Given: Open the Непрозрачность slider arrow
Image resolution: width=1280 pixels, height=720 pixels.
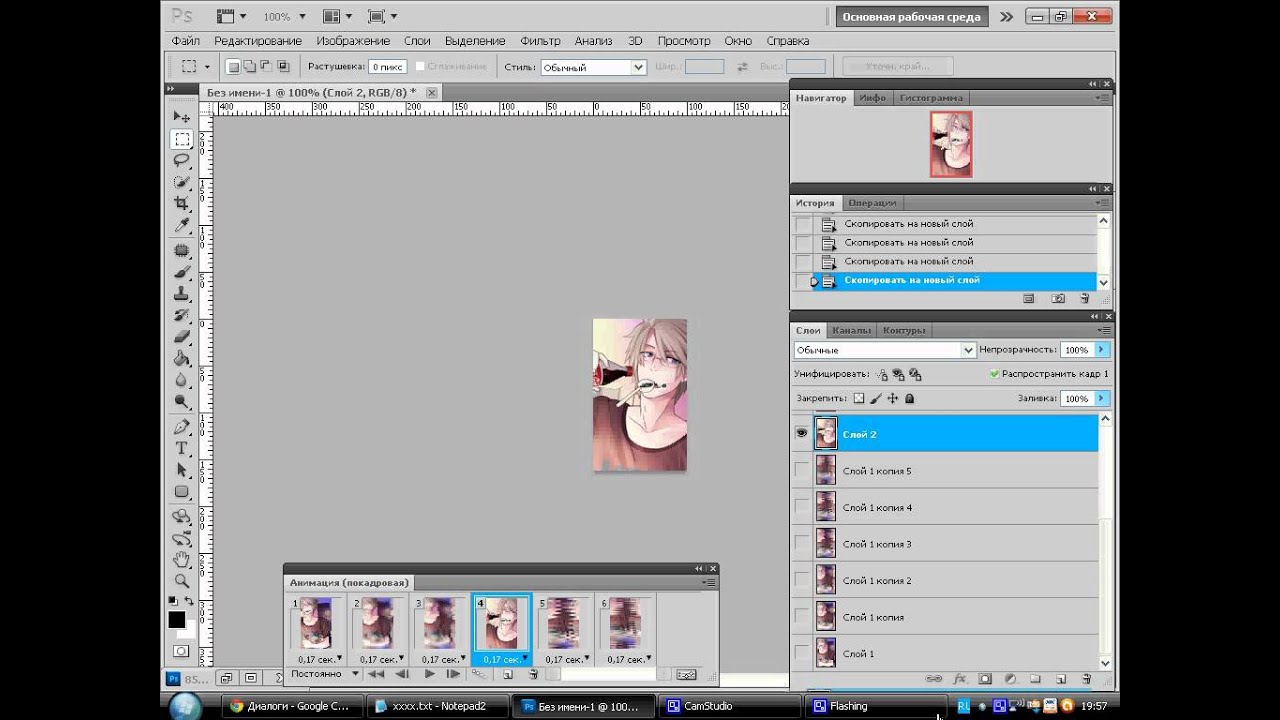Looking at the screenshot, I should [1101, 350].
